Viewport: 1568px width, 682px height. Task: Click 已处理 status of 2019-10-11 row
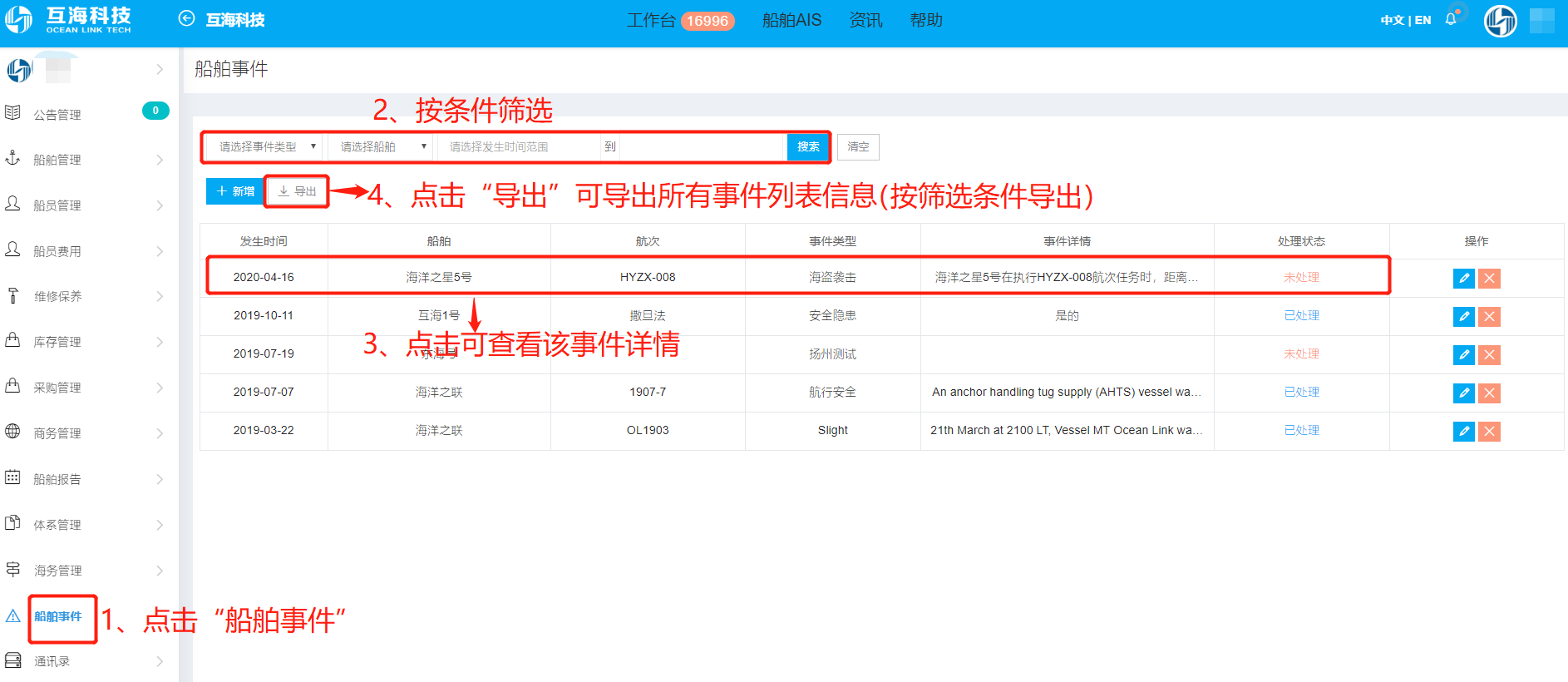coord(1301,315)
